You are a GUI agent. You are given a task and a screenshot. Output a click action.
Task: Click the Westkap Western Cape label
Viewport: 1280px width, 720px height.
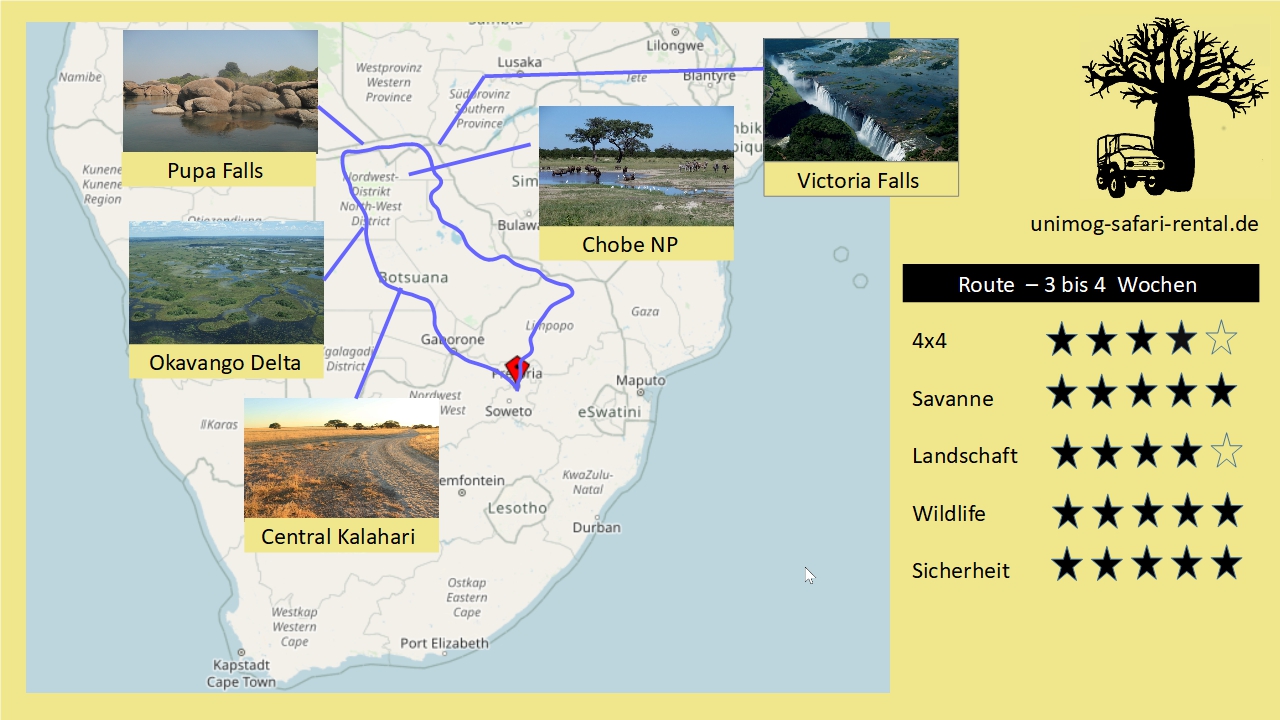[x=294, y=626]
